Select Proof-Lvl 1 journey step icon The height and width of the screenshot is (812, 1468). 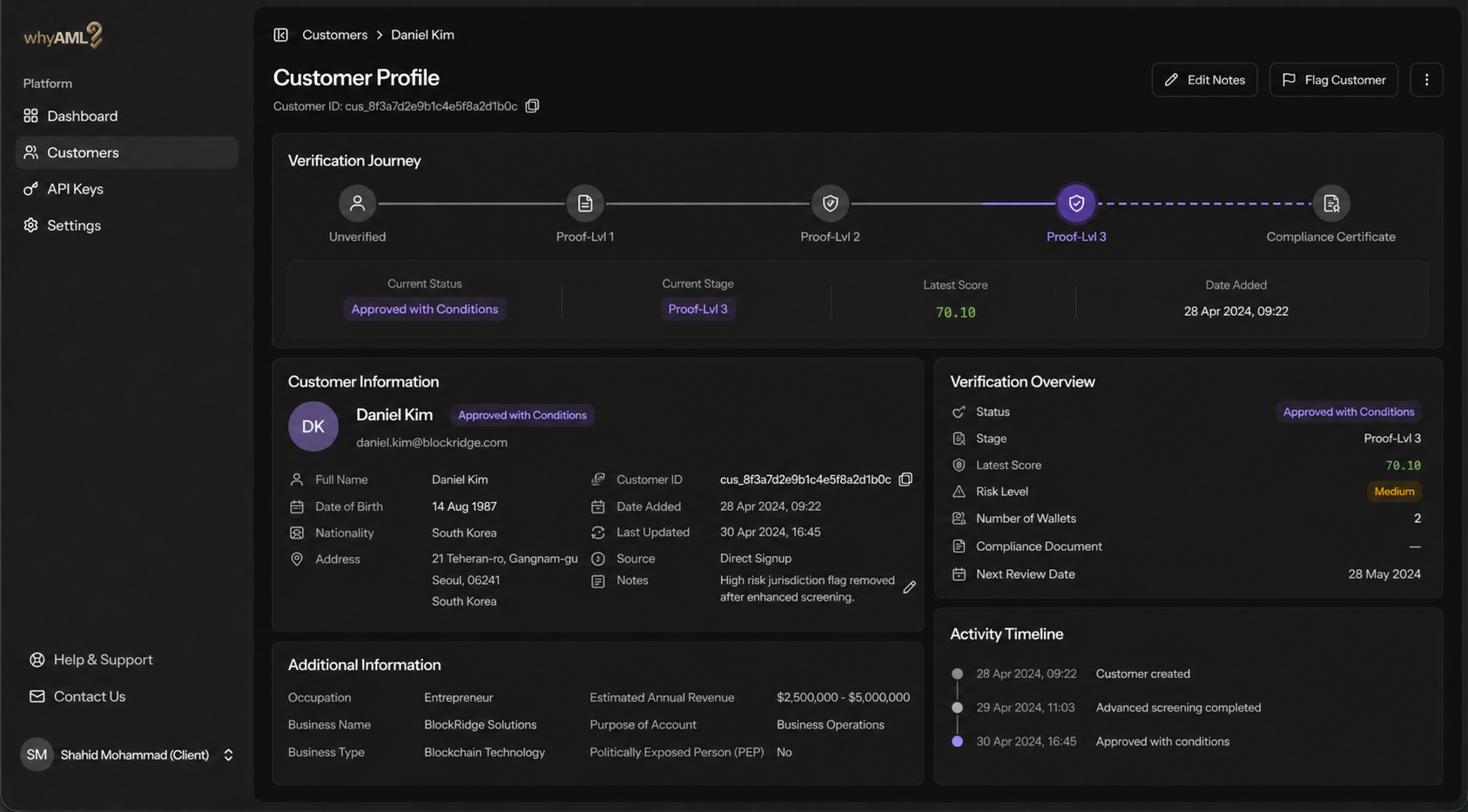coord(585,204)
